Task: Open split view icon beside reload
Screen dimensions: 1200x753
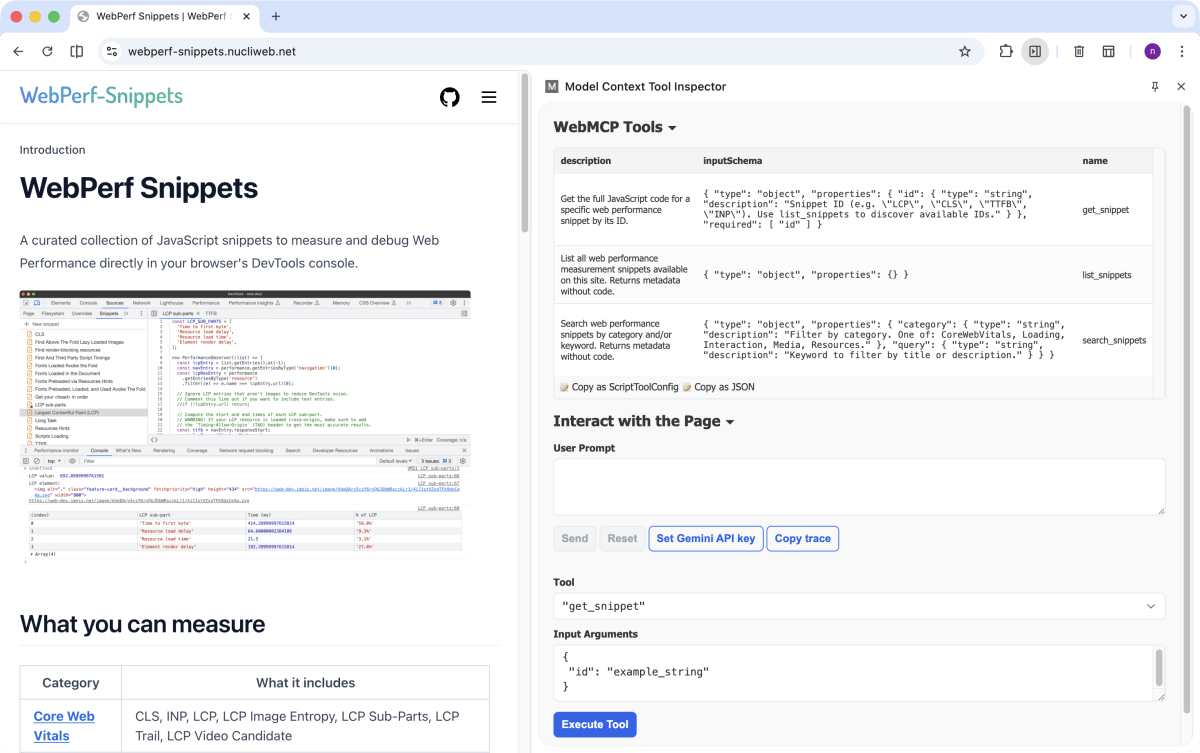Action: [77, 51]
